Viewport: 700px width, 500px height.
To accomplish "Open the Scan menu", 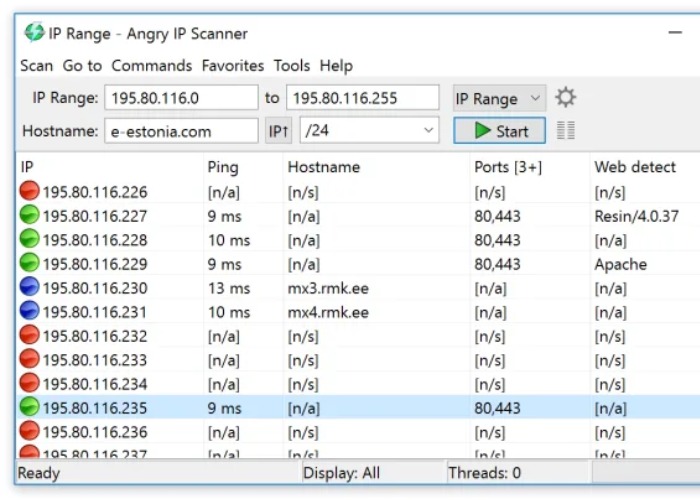I will pos(37,66).
